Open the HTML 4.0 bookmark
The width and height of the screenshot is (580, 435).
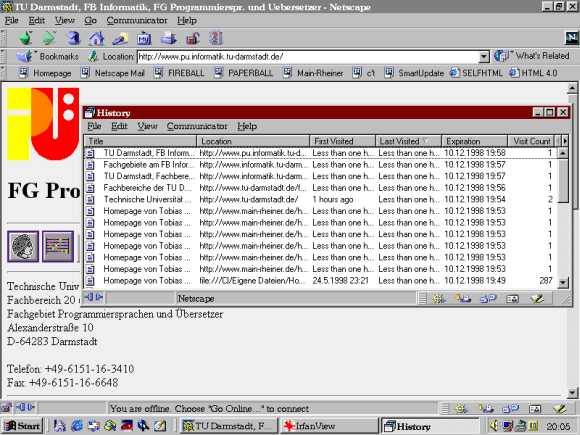click(x=533, y=73)
